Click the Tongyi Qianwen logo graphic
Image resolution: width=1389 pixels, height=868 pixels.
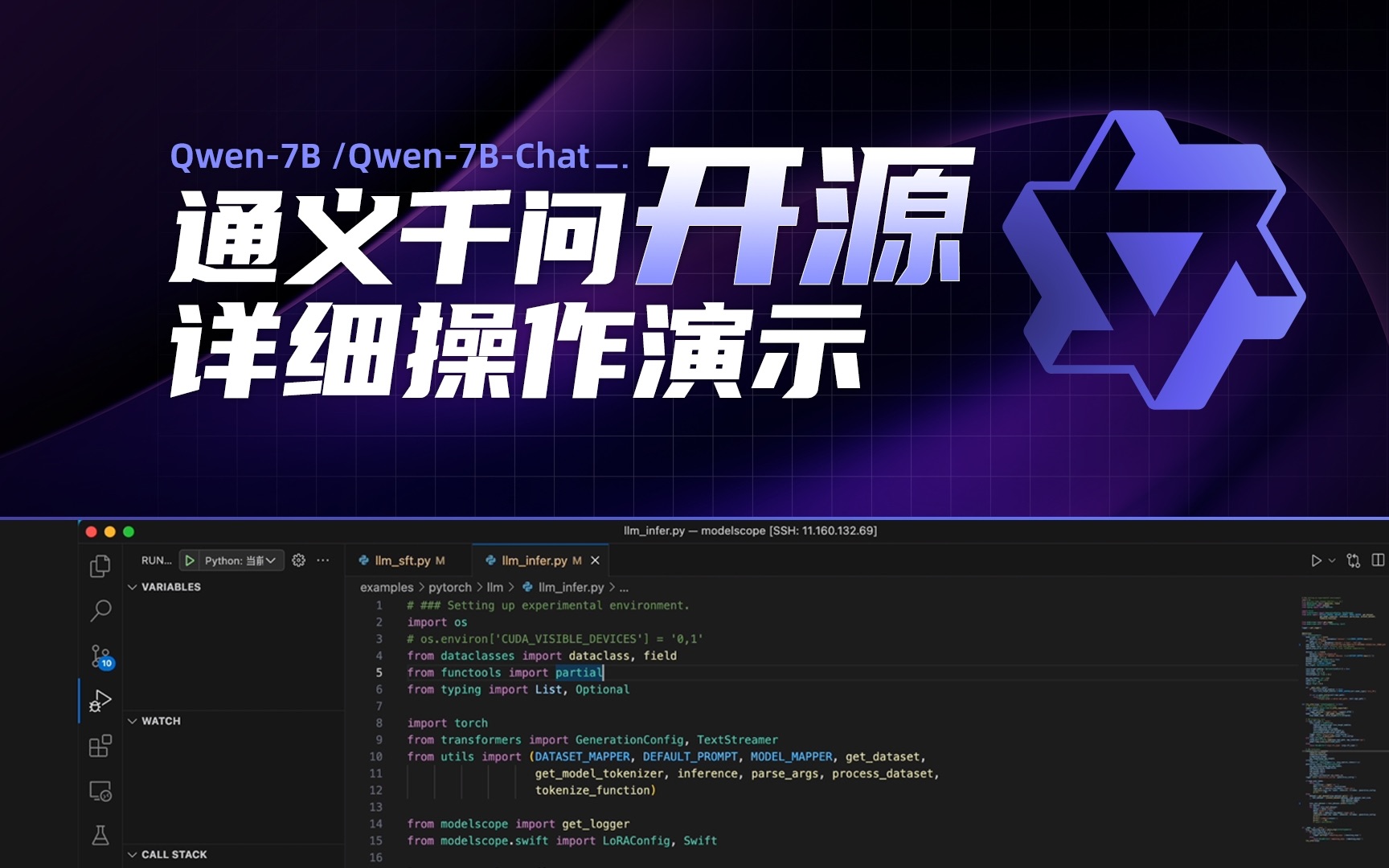click(1154, 260)
